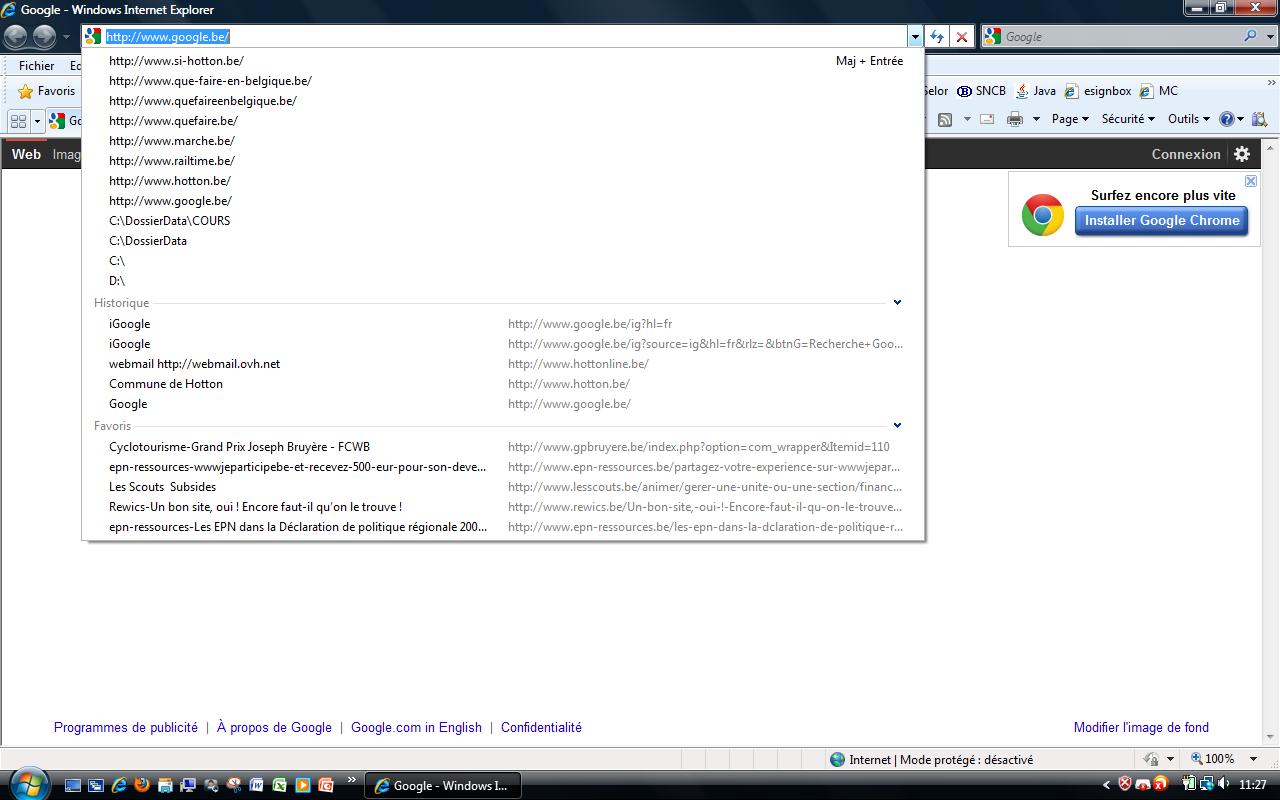
Task: Open the Fichier menu
Action: click(36, 65)
